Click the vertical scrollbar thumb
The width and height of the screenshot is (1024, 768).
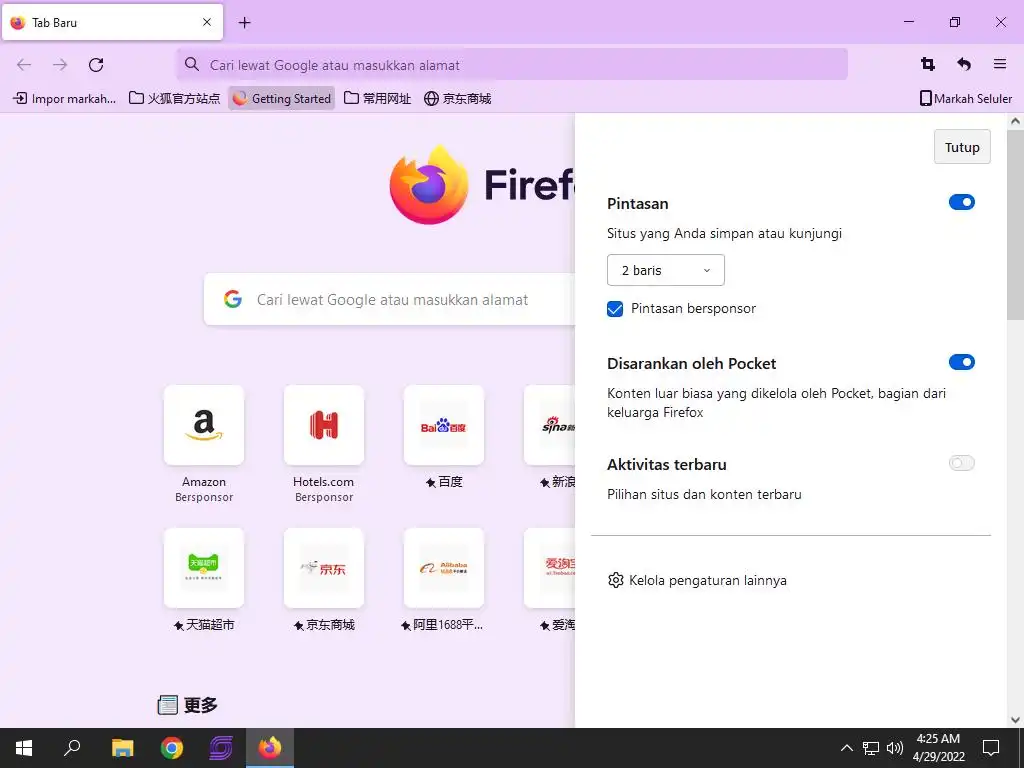pos(1015,225)
